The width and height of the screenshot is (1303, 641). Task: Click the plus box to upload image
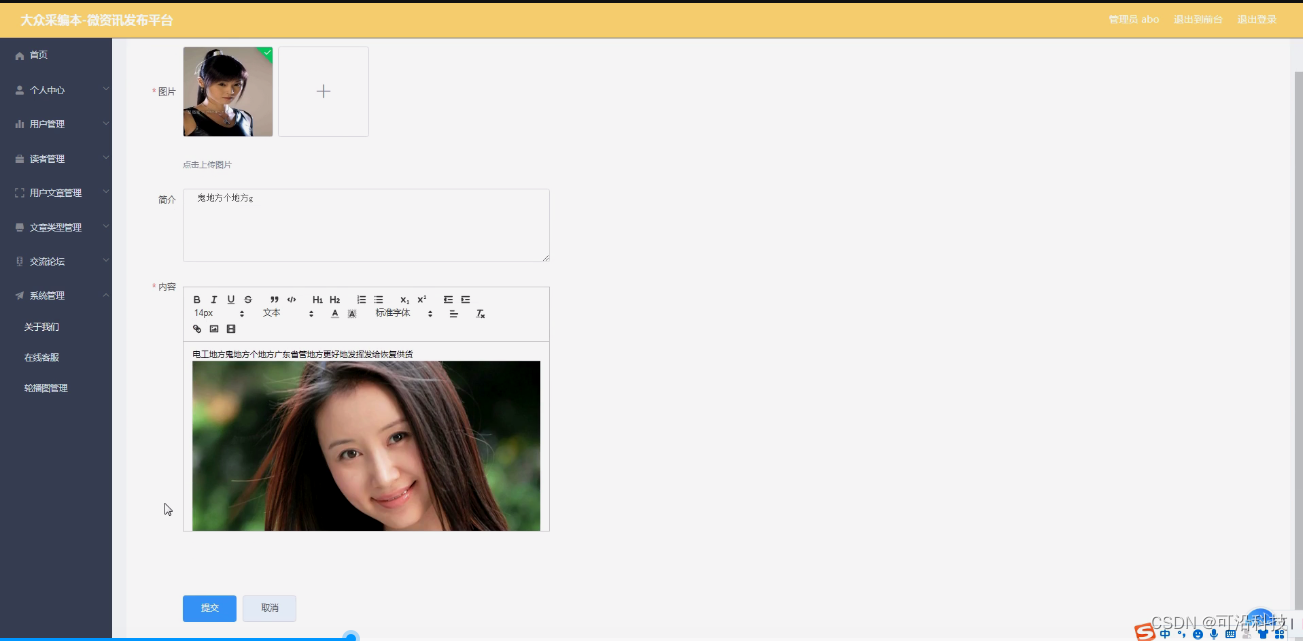tap(323, 91)
